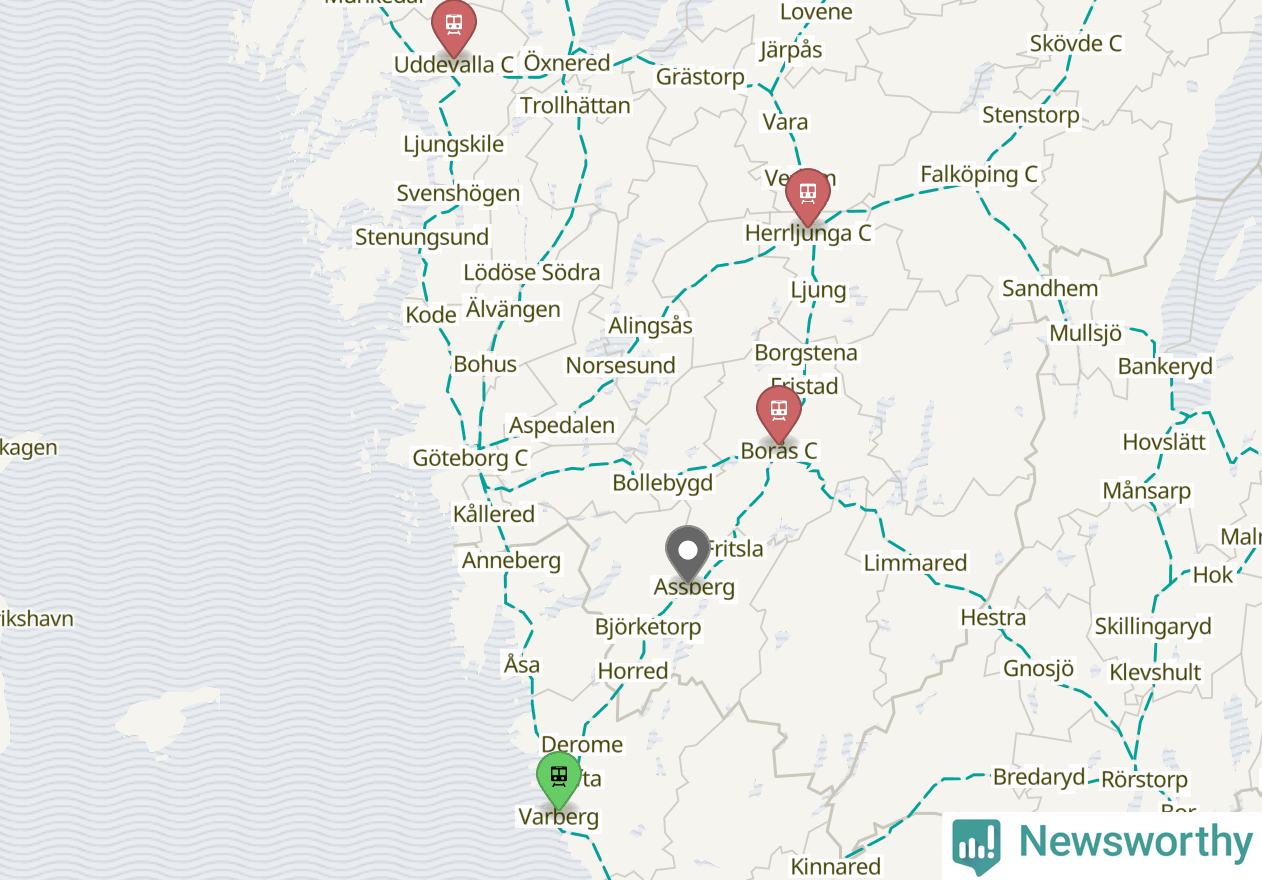Click the Skövde C station label
The width and height of the screenshot is (1262, 880).
click(1075, 44)
